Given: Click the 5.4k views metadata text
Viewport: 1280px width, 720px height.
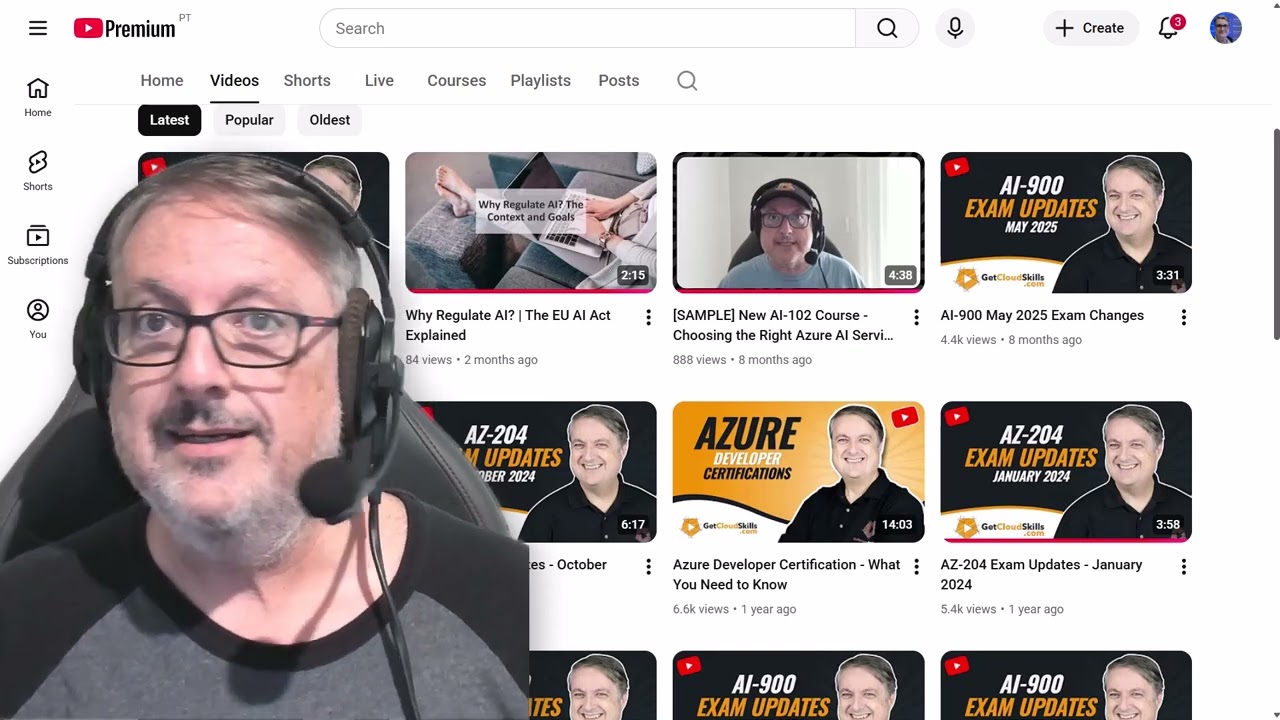Looking at the screenshot, I should (x=968, y=609).
